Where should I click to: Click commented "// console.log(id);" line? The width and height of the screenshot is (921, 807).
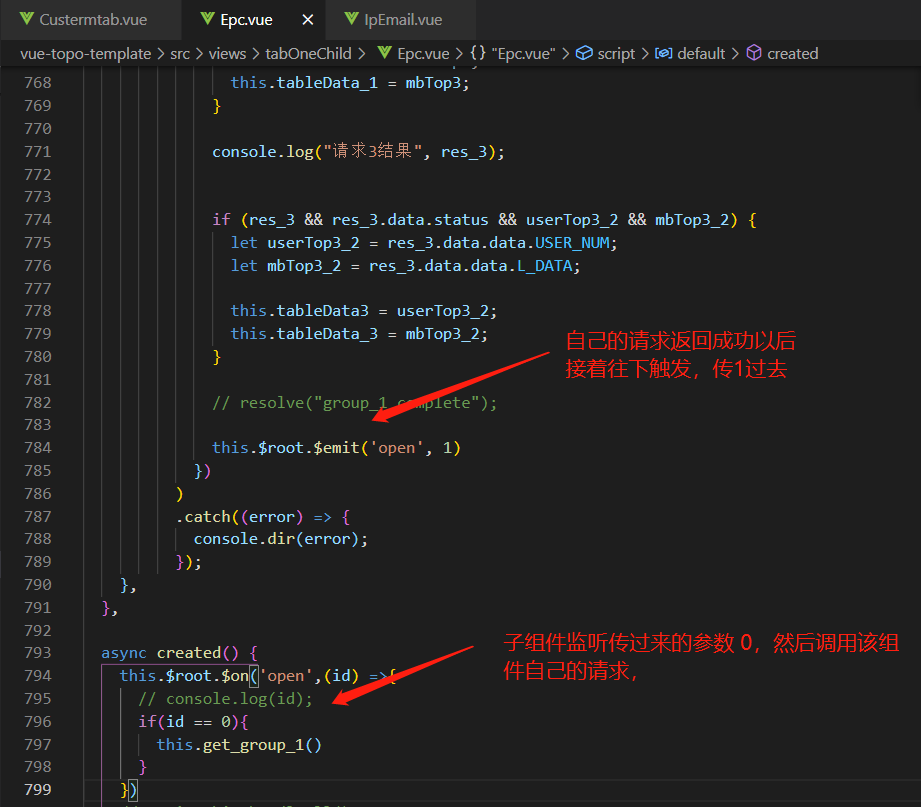coord(226,698)
